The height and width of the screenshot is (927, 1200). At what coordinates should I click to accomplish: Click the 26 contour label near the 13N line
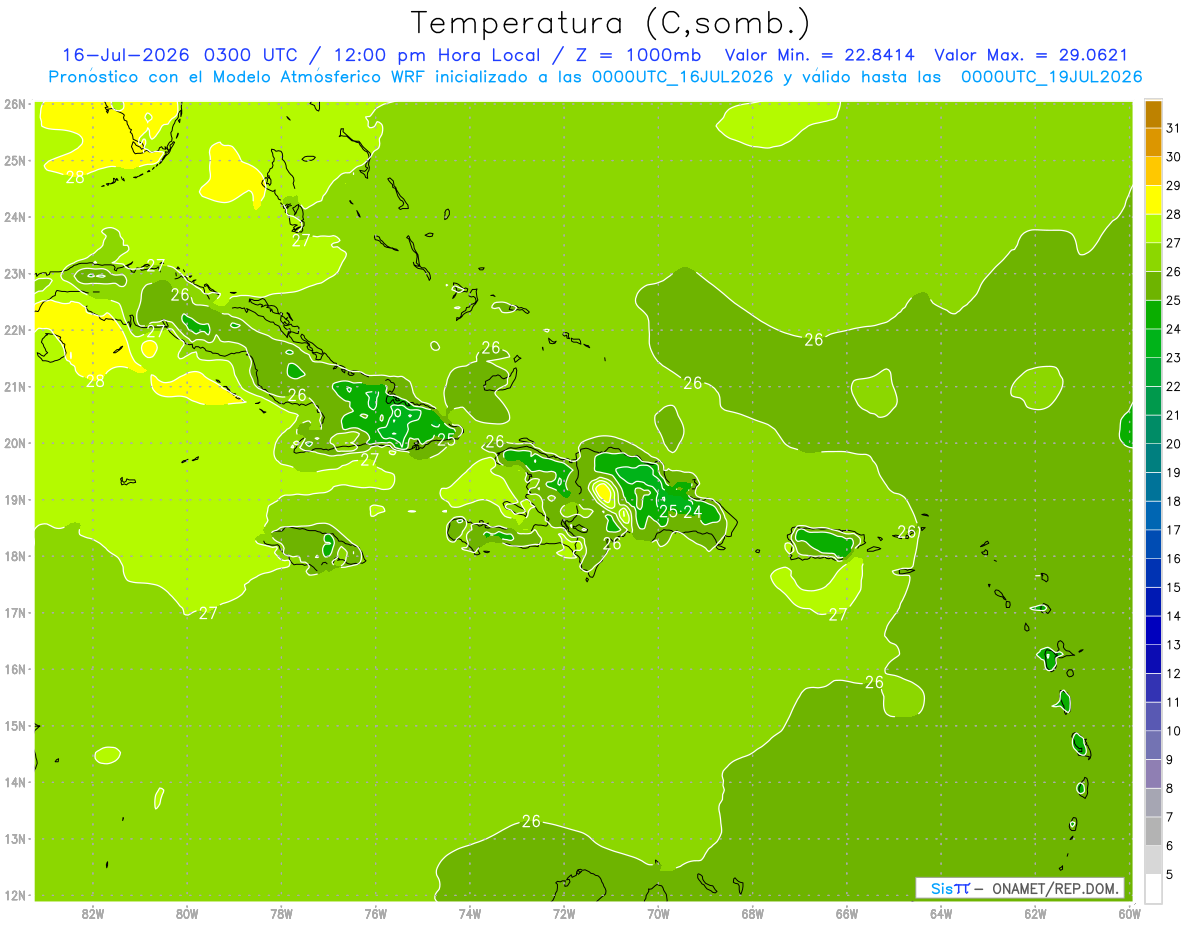click(531, 821)
